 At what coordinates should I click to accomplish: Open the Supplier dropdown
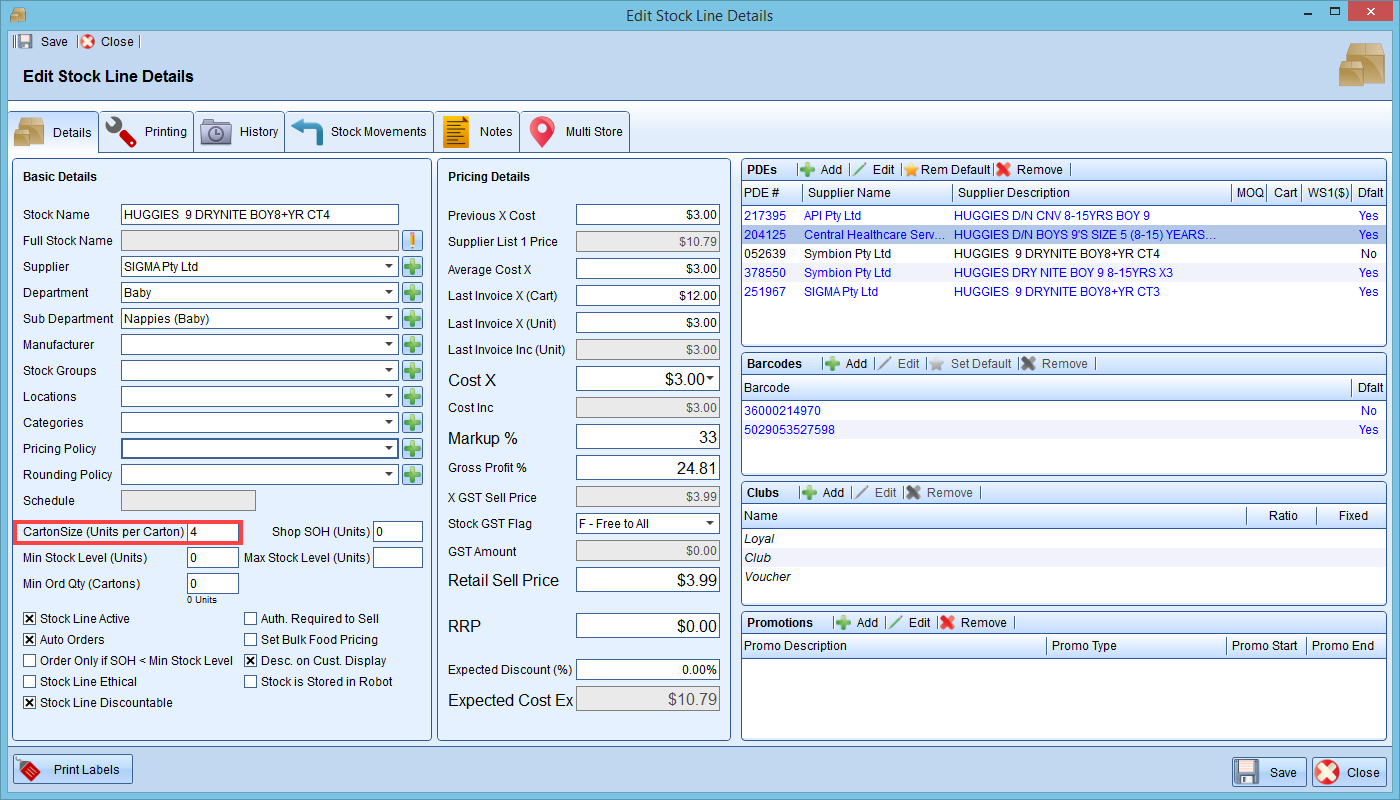tap(388, 267)
